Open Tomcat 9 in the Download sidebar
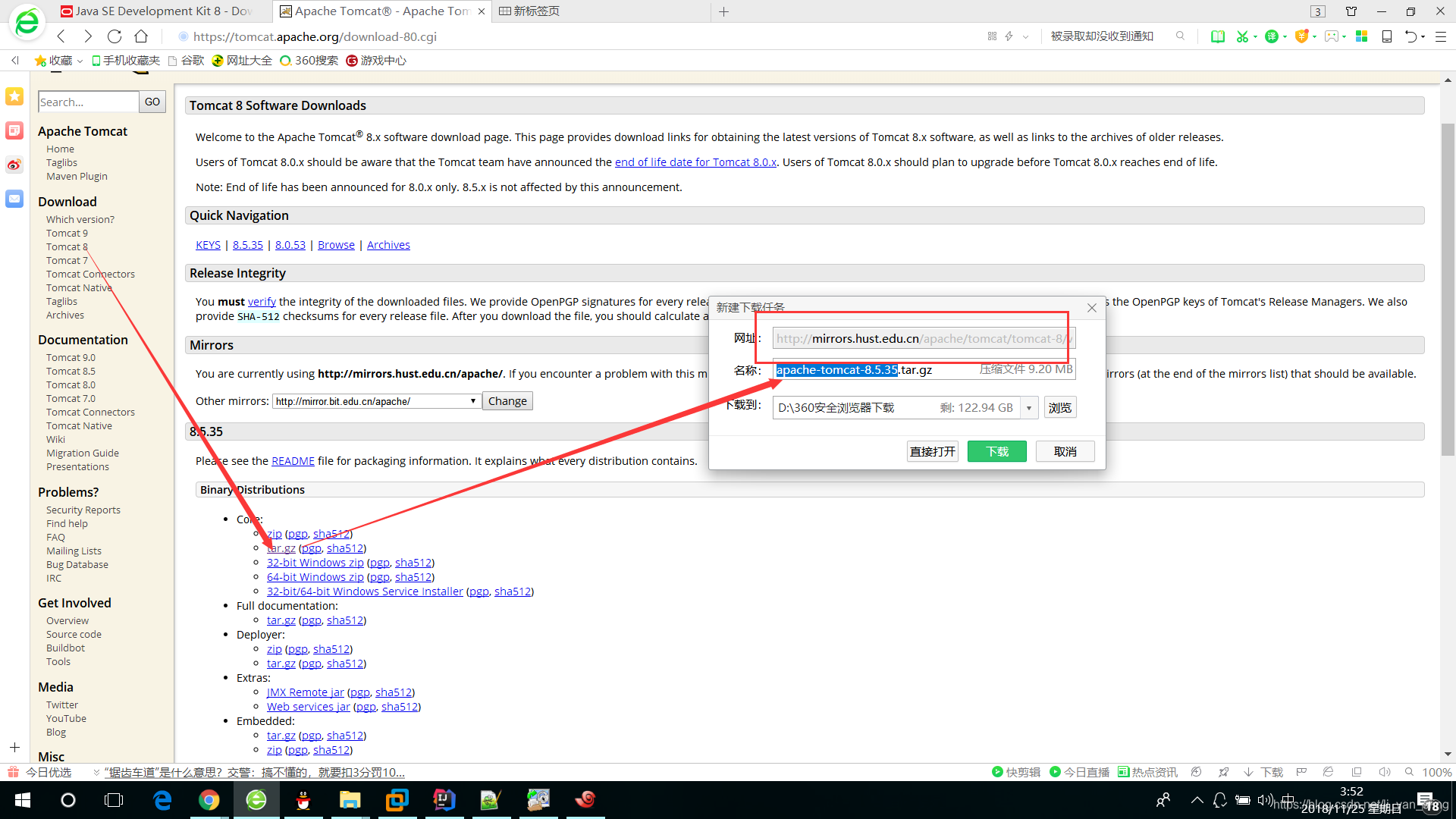Viewport: 1456px width, 819px height. tap(67, 233)
